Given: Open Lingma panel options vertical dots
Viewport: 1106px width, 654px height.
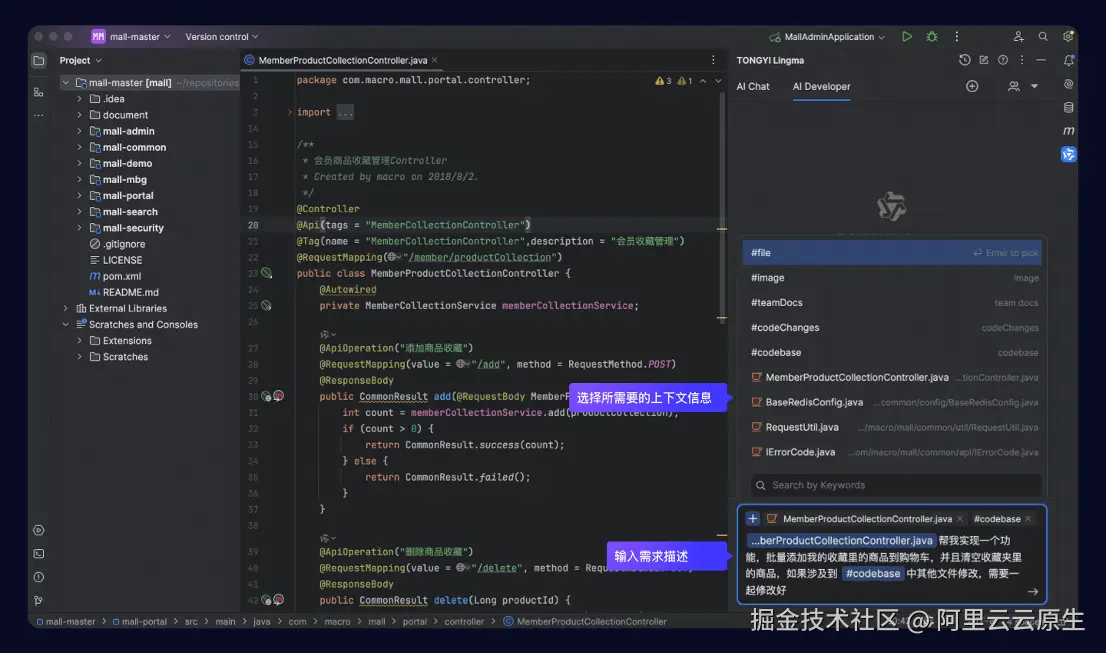Looking at the screenshot, I should (1021, 61).
